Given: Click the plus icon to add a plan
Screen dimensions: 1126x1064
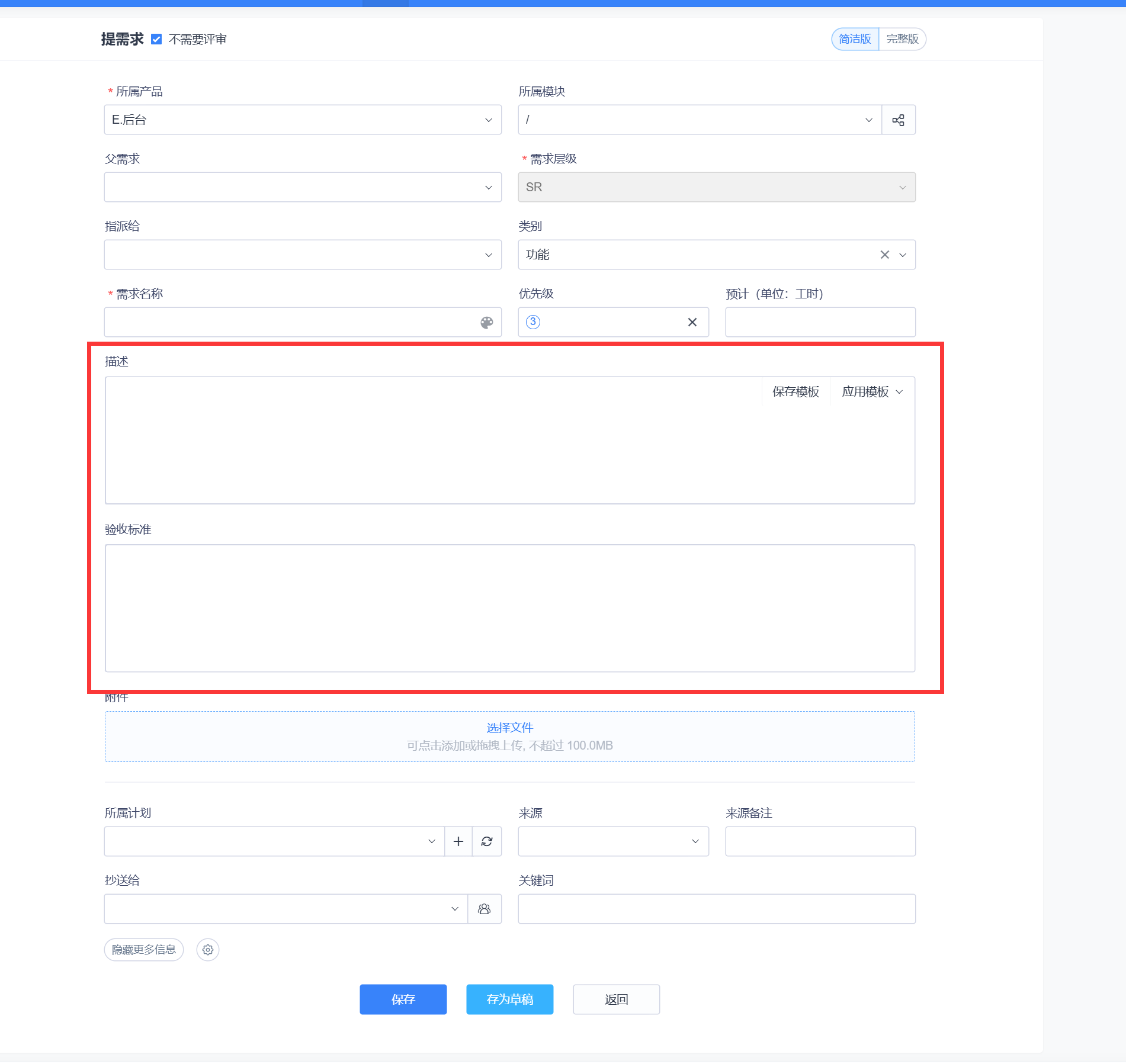Looking at the screenshot, I should [x=458, y=841].
